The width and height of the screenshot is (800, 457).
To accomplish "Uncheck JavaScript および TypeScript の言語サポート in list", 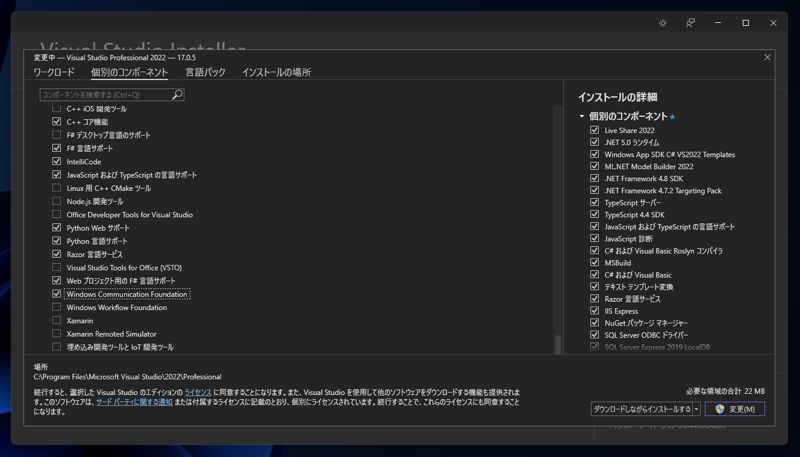I will (x=56, y=174).
